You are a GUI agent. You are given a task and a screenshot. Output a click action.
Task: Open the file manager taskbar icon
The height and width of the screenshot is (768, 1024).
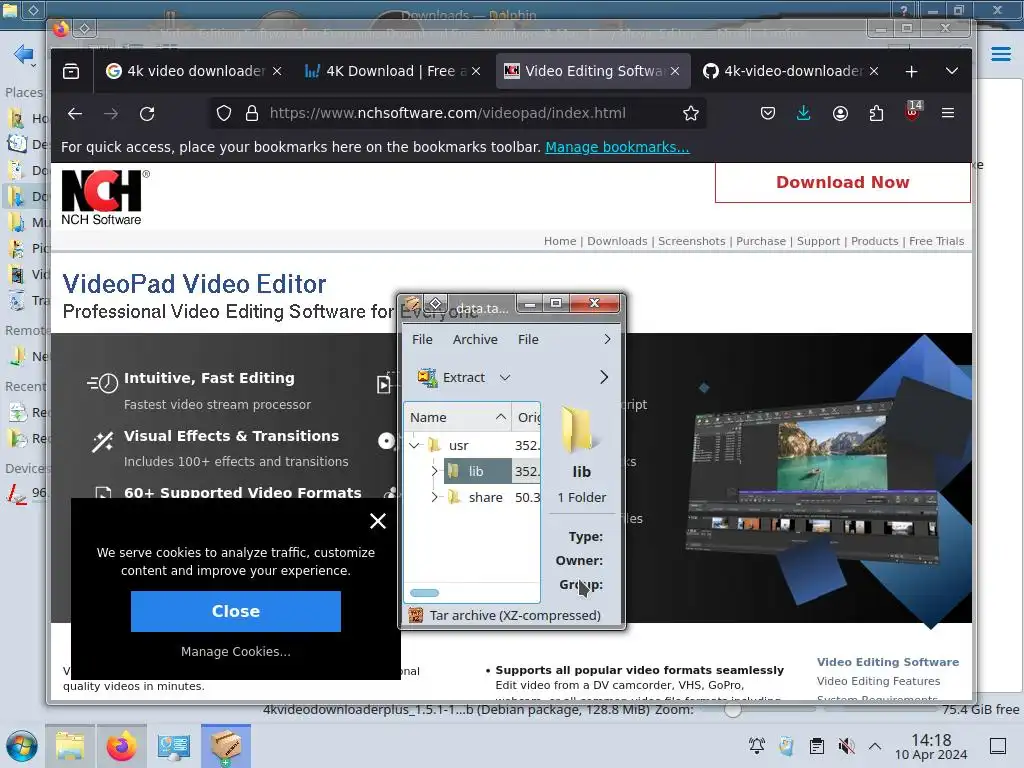click(x=70, y=746)
